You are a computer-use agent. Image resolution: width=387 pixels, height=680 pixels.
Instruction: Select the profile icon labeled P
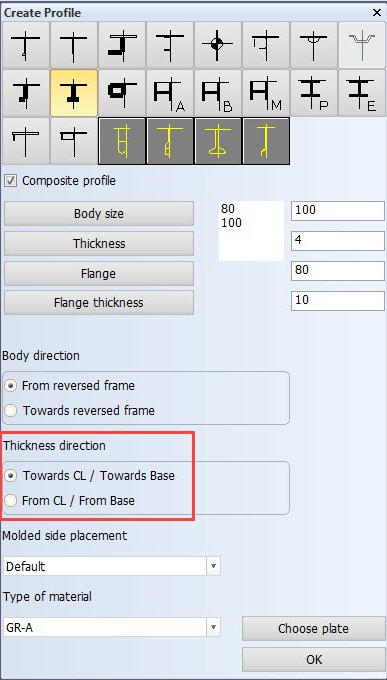314,93
